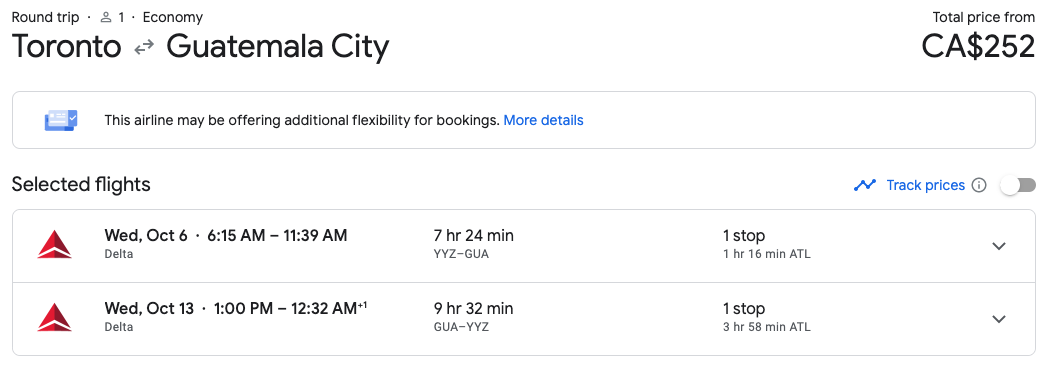Click the Delta logo on Oct 6 flight
The height and width of the screenshot is (378, 1052).
click(54, 244)
